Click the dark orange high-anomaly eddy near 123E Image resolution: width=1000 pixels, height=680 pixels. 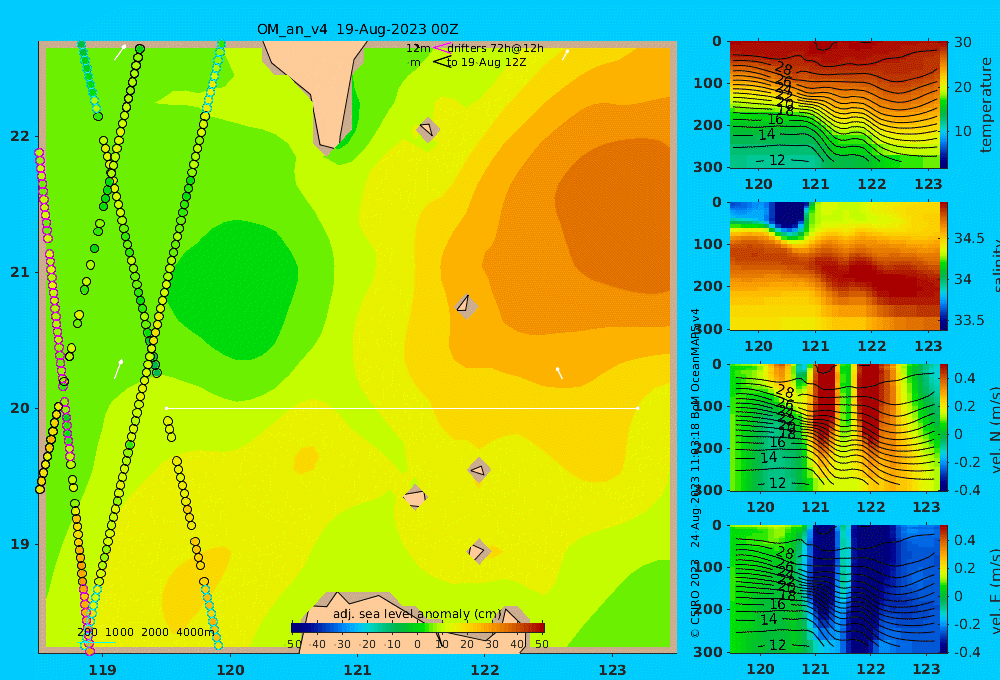(x=612, y=217)
